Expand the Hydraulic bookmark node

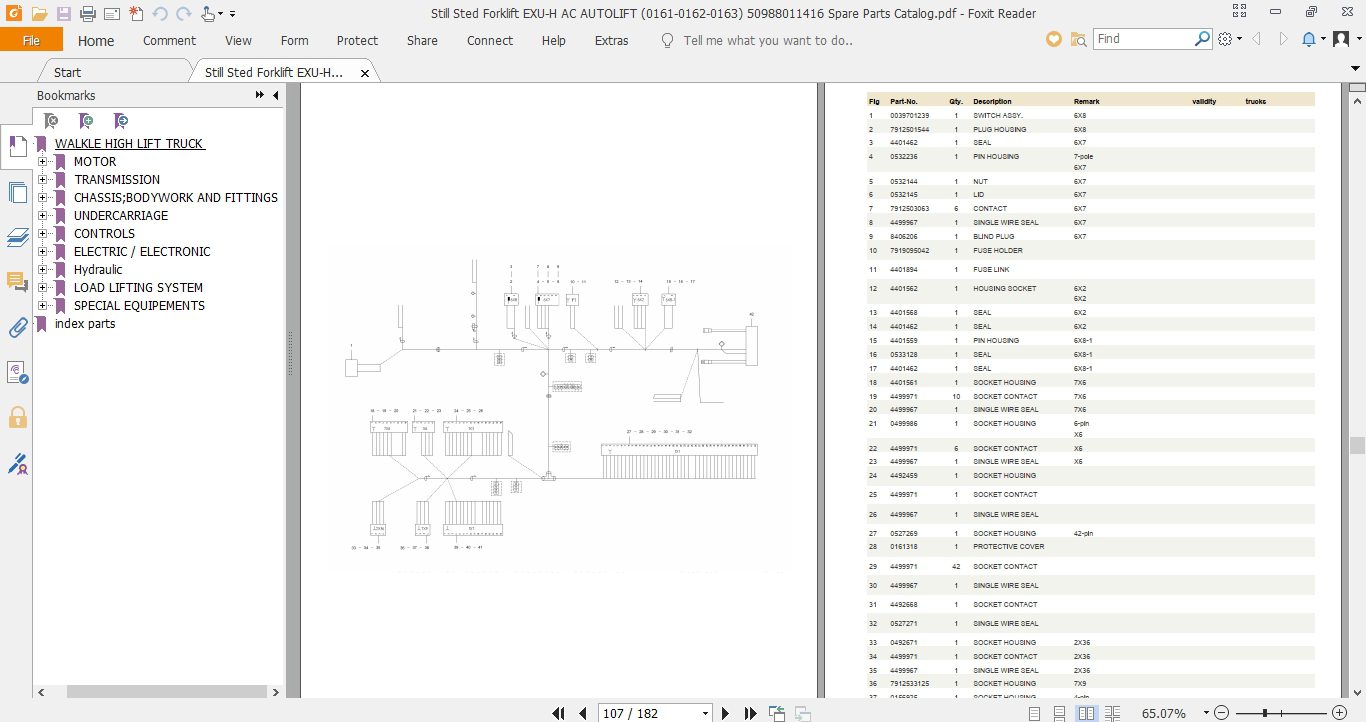[x=42, y=270]
